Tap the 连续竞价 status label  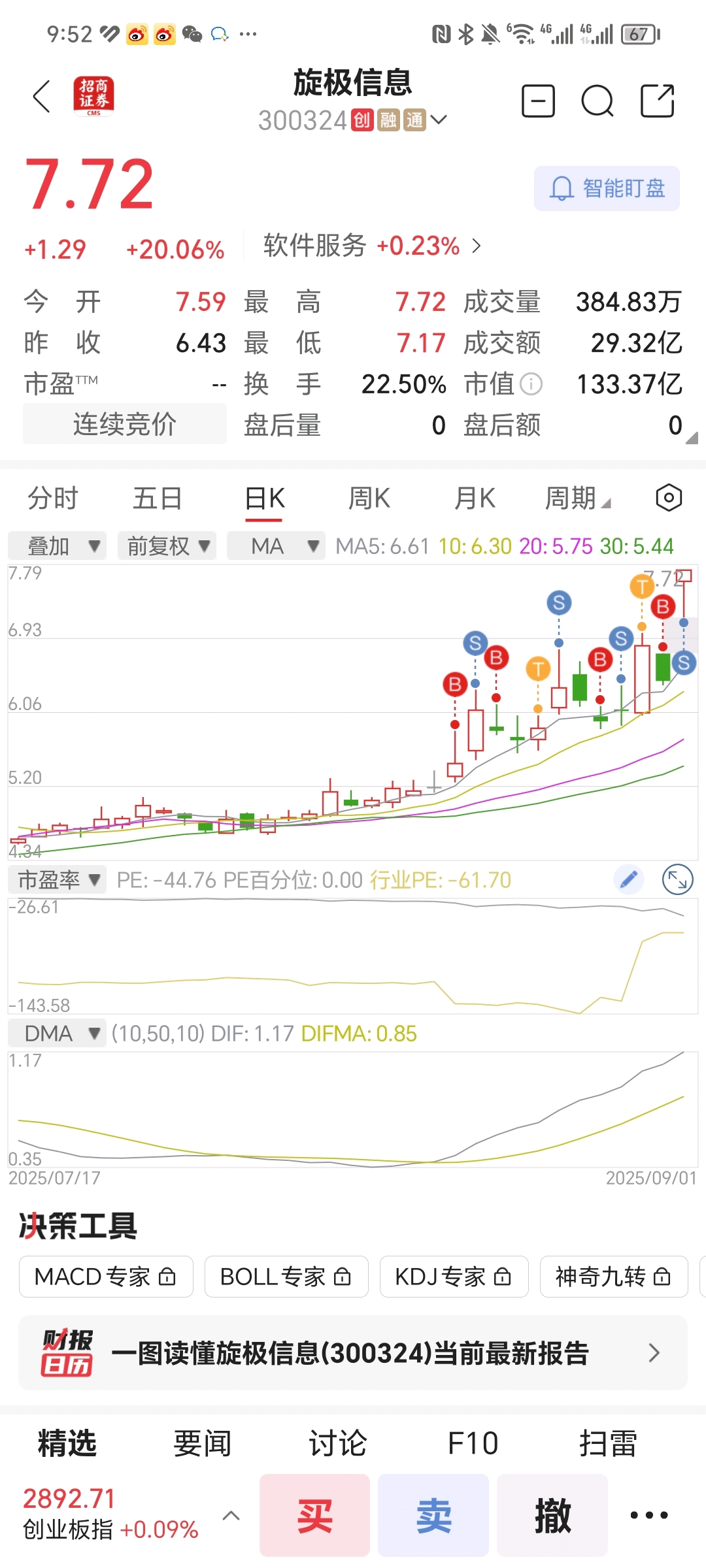click(x=125, y=424)
